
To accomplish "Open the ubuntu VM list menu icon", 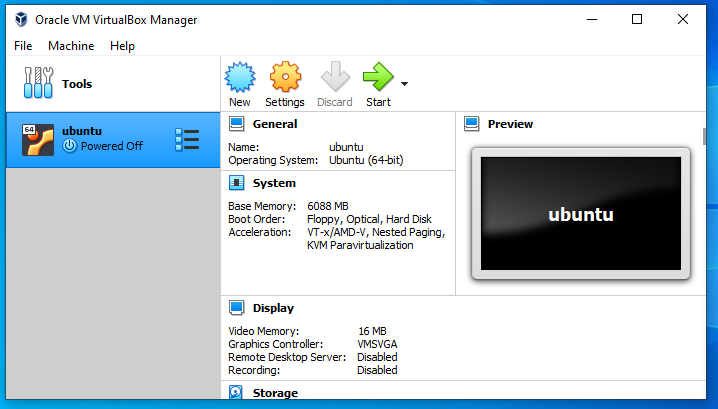I will tap(187, 140).
